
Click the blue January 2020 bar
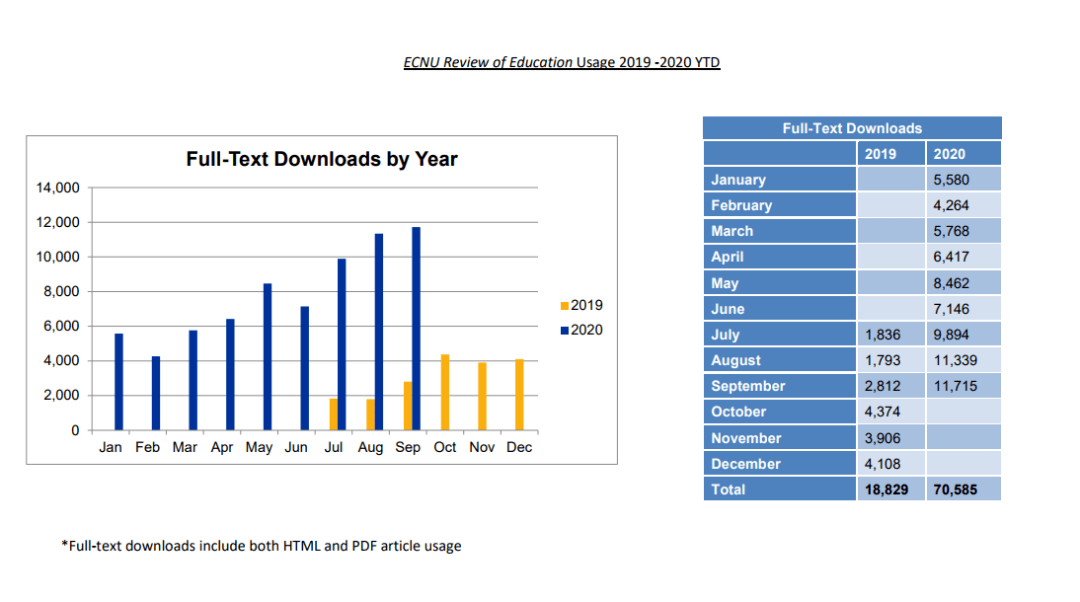point(119,382)
